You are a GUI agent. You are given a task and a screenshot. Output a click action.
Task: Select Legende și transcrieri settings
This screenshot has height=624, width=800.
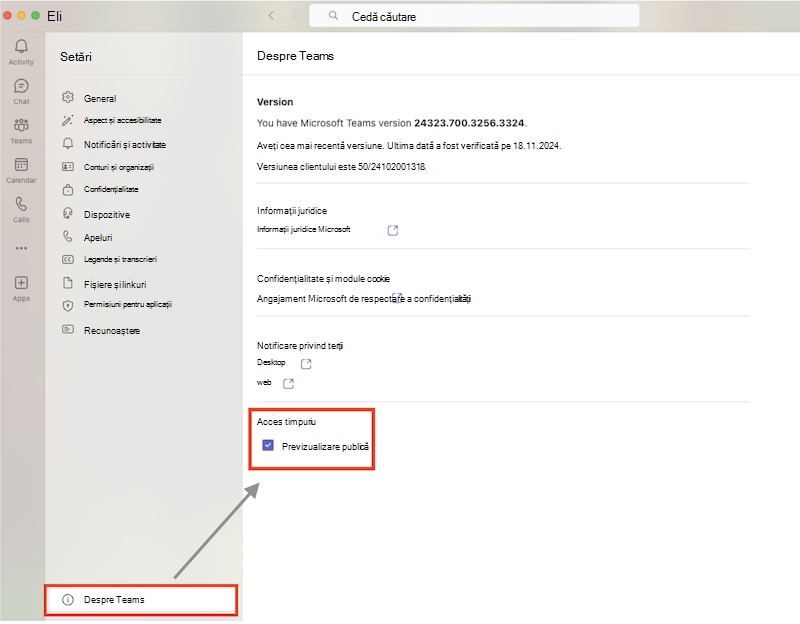tap(120, 259)
